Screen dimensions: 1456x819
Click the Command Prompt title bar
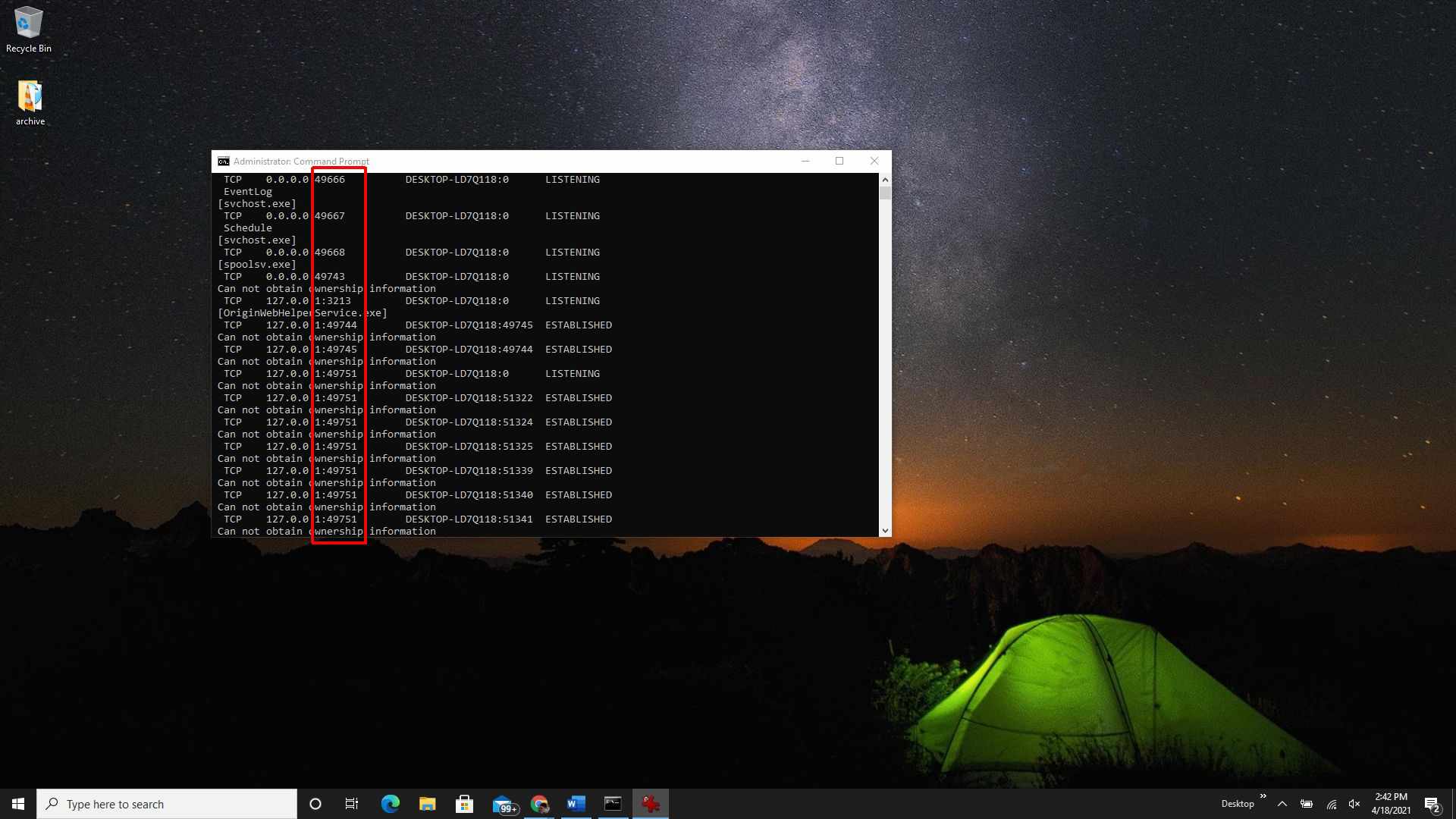pyautogui.click(x=550, y=161)
